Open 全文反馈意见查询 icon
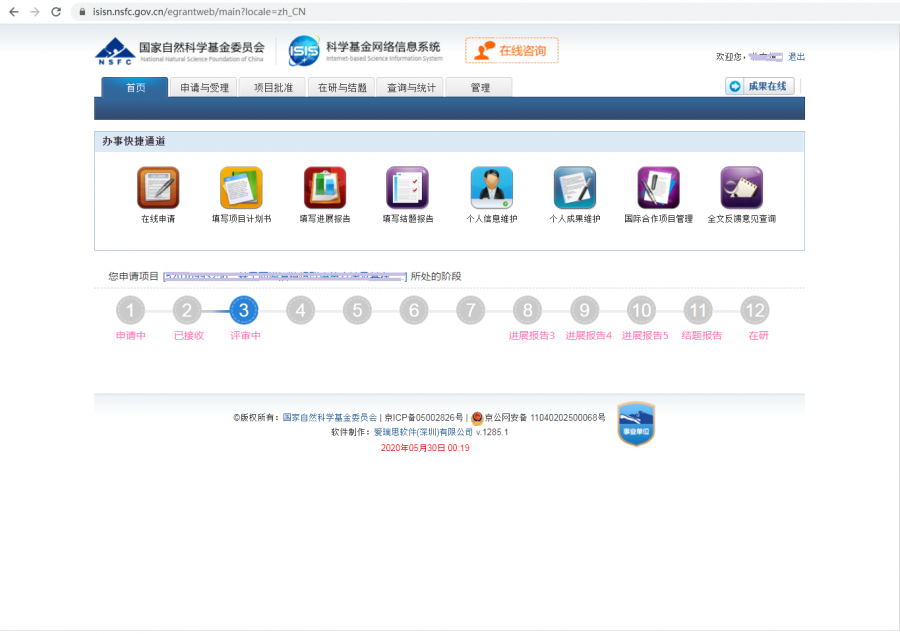The height and width of the screenshot is (634, 900). pos(741,188)
